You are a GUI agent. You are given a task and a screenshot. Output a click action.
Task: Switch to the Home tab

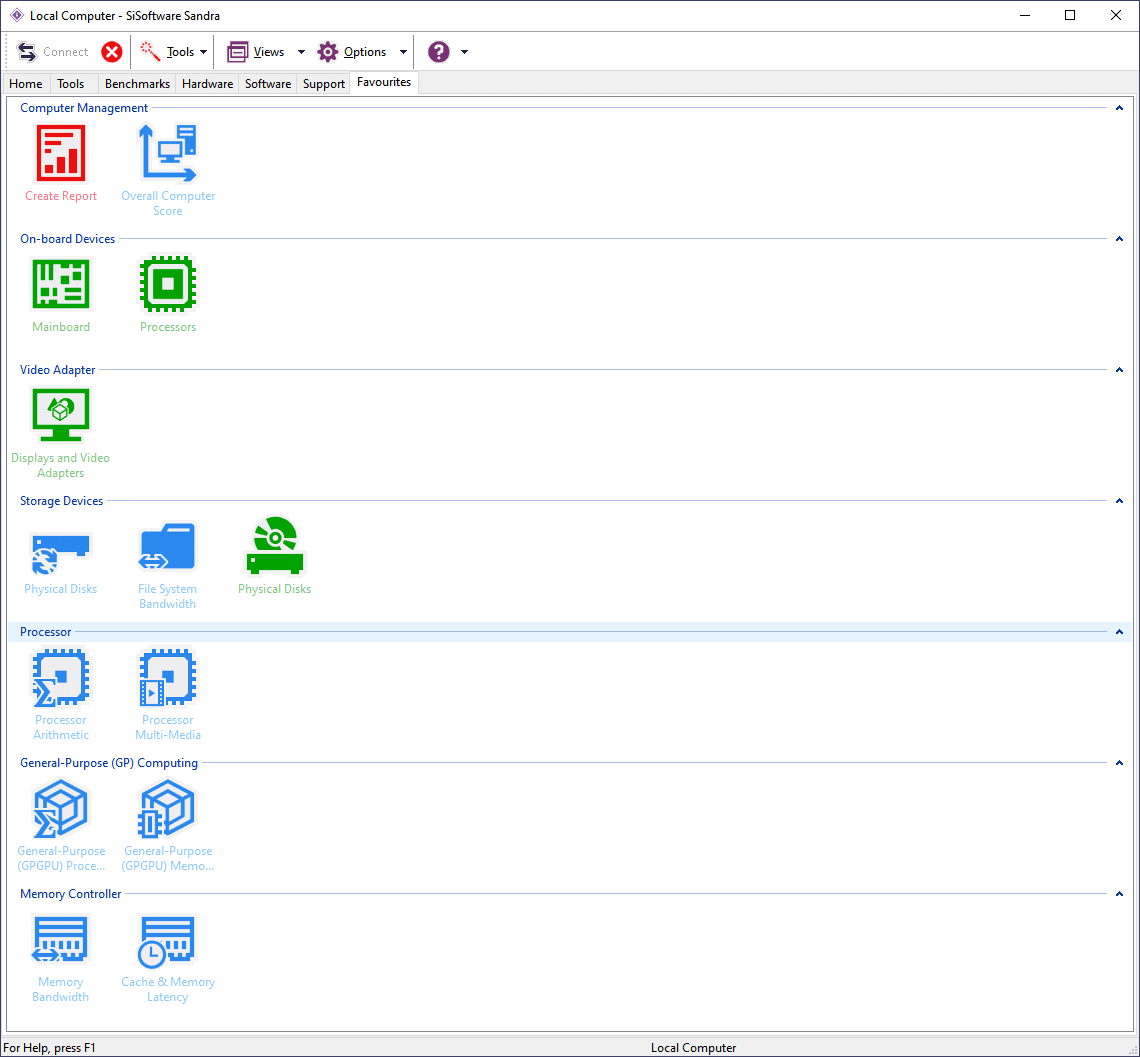[x=25, y=84]
